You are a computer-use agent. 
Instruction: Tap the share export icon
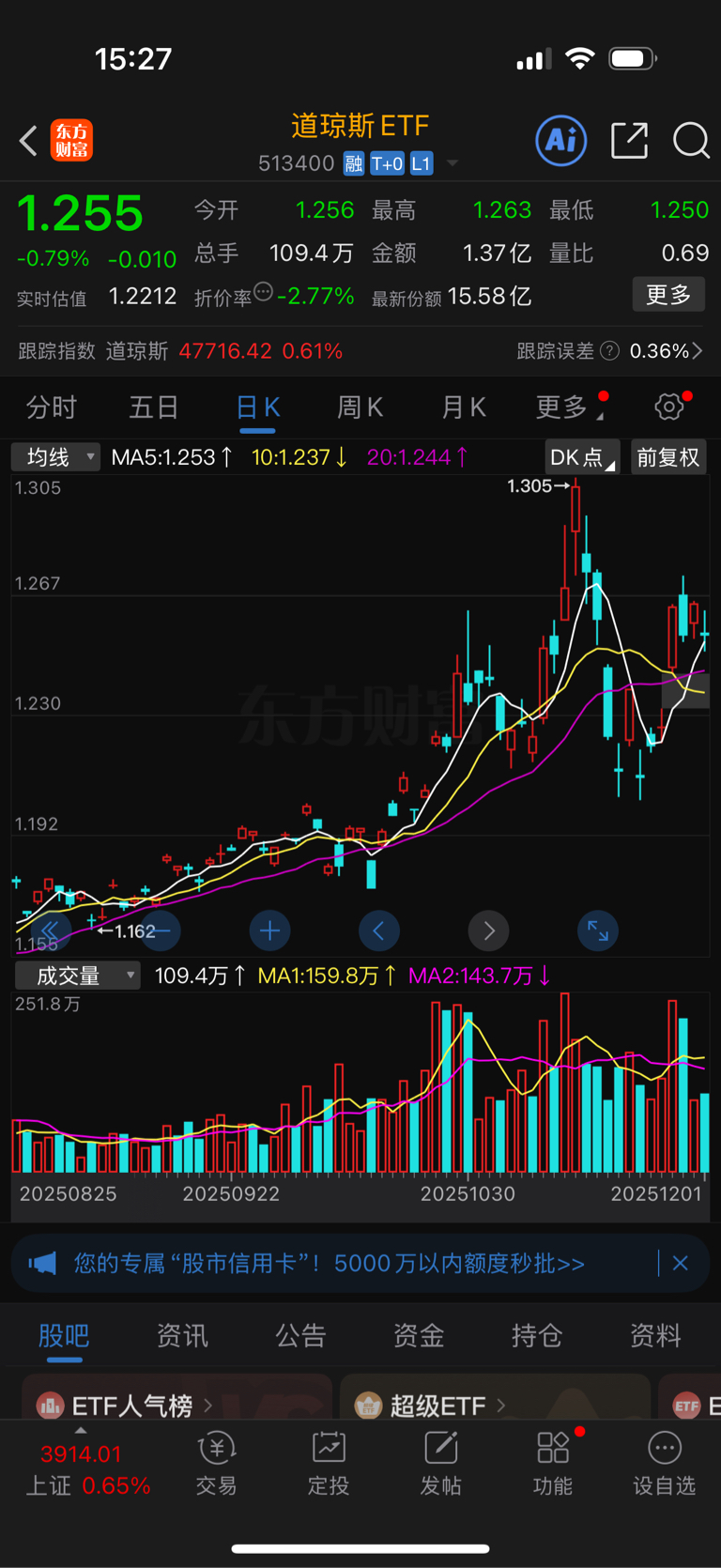point(629,141)
